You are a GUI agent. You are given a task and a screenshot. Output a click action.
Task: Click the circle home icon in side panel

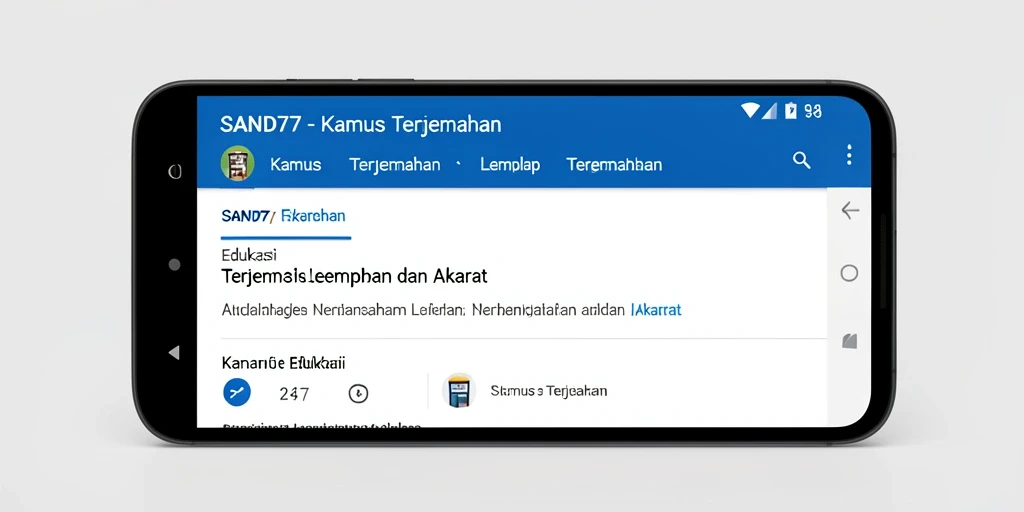click(849, 273)
